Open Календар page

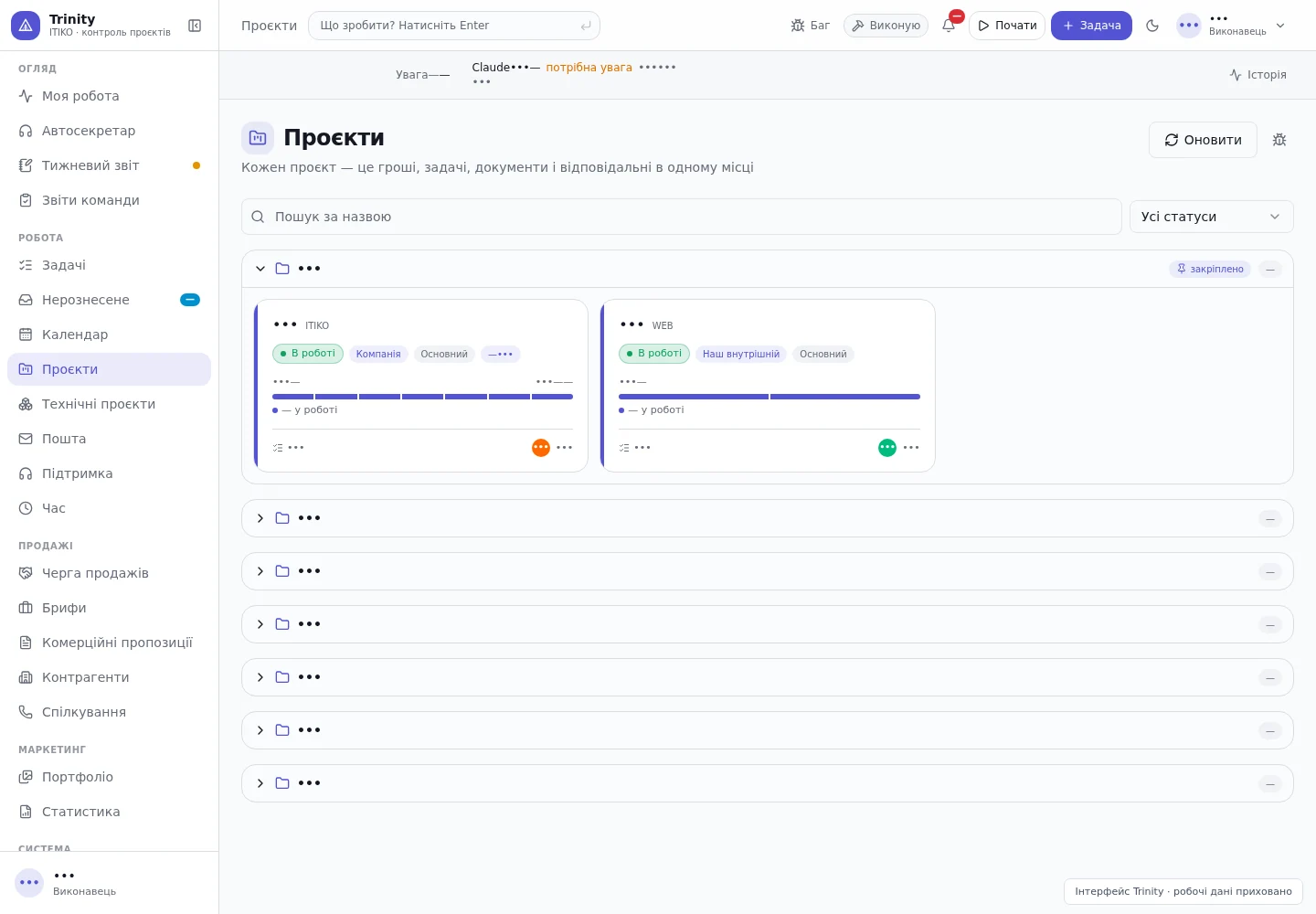[109, 335]
